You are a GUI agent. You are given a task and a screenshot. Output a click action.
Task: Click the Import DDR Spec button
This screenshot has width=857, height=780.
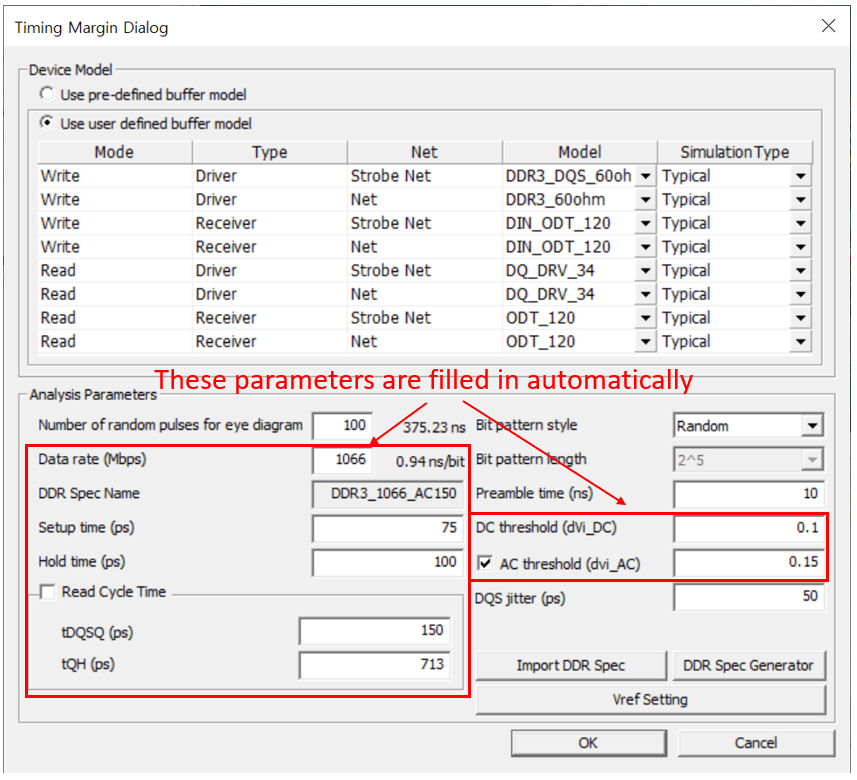pyautogui.click(x=570, y=665)
